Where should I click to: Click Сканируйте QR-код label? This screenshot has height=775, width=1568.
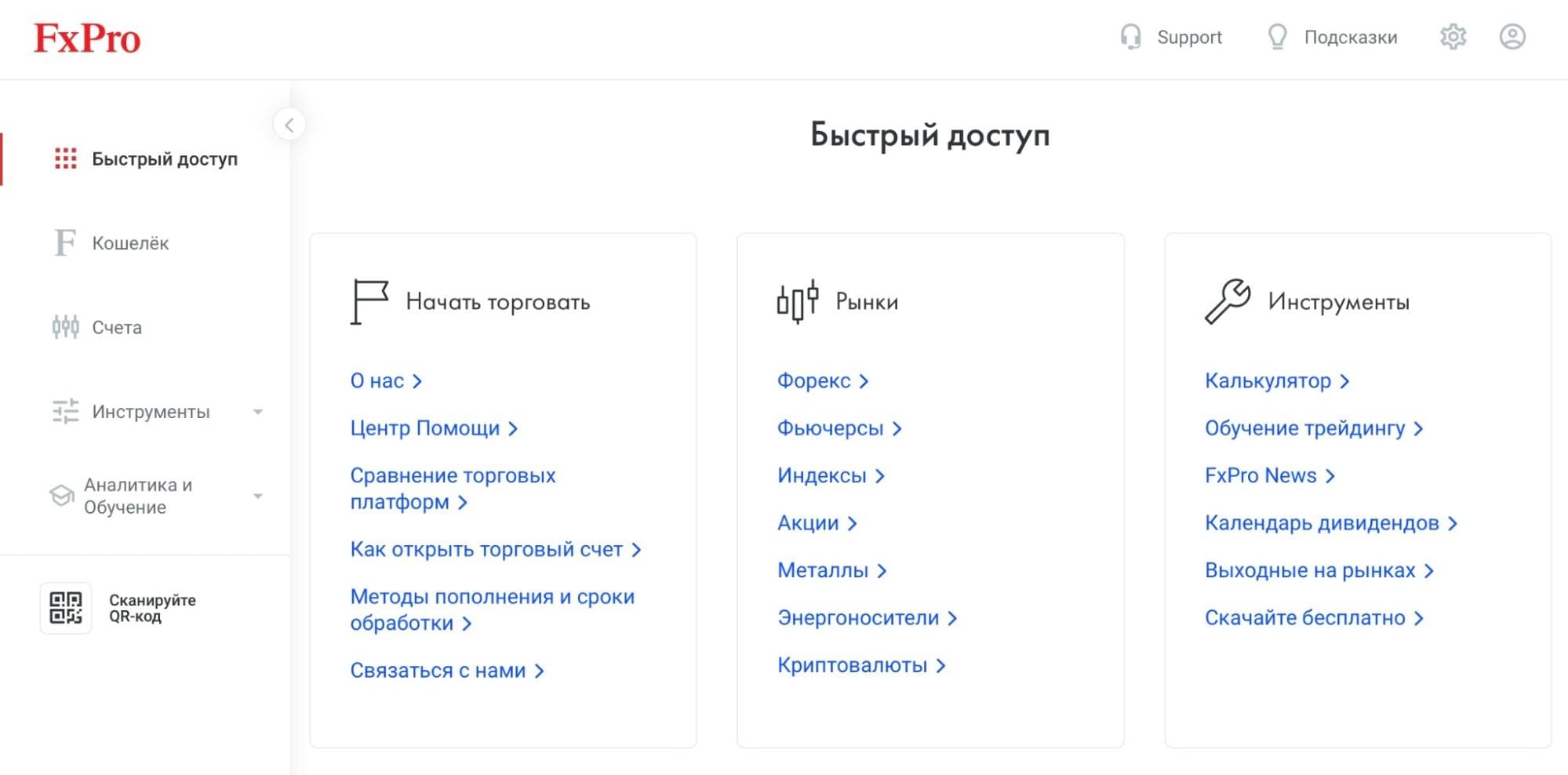tap(152, 608)
